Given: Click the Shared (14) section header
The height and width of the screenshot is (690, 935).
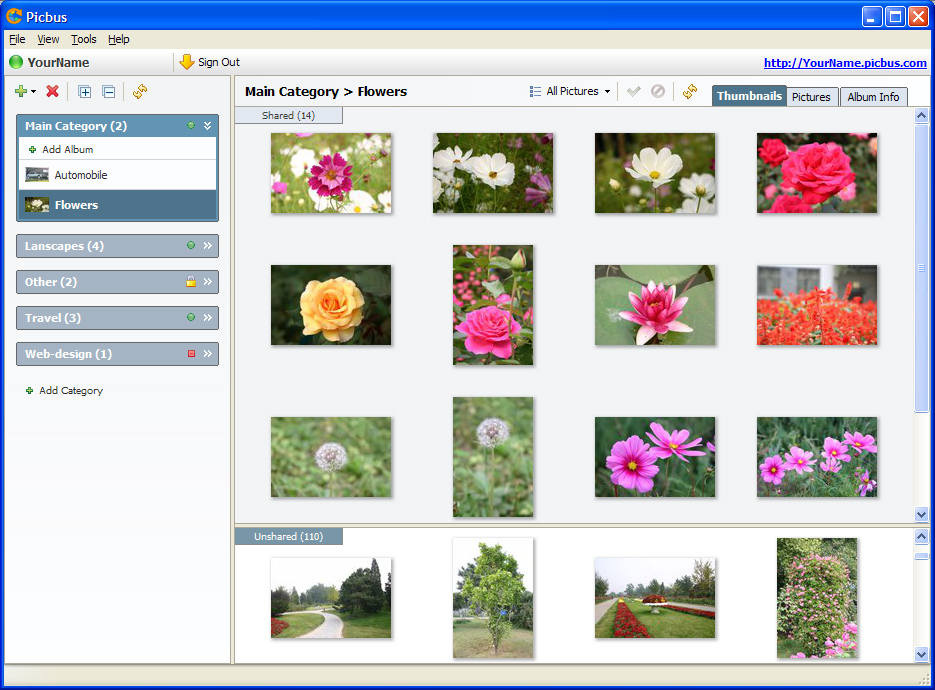Looking at the screenshot, I should pyautogui.click(x=289, y=115).
